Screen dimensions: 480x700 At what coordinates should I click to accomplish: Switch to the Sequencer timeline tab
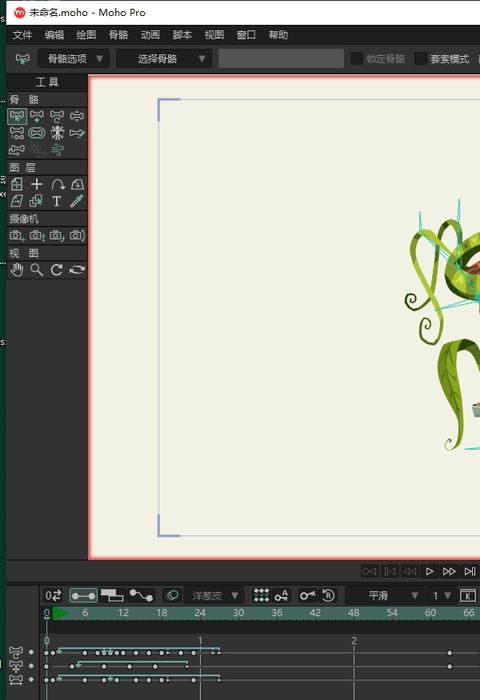click(x=112, y=596)
